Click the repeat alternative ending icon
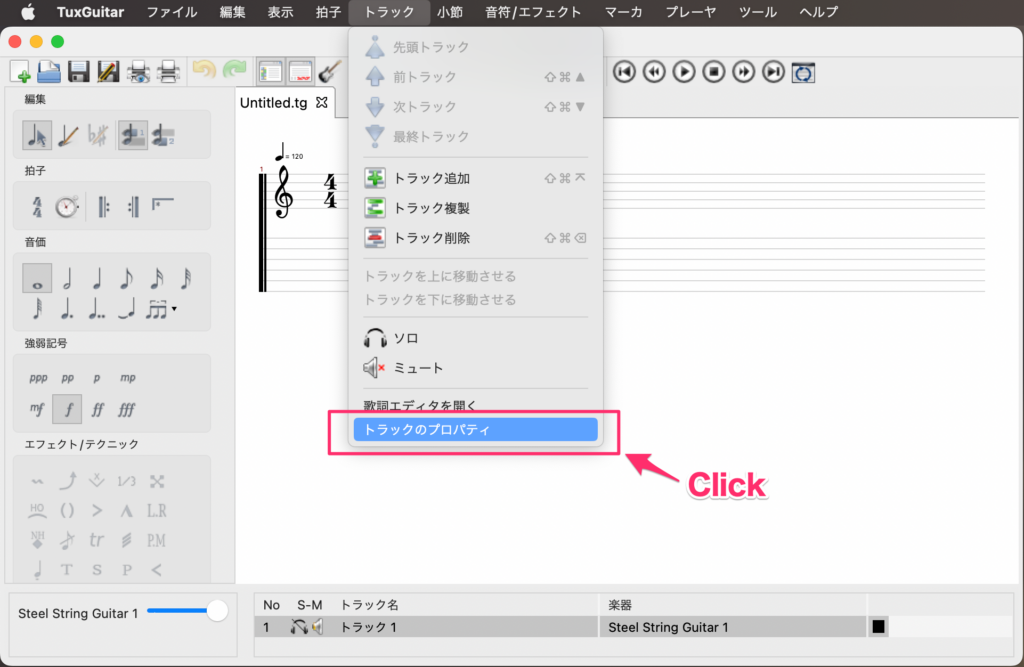 tap(163, 205)
